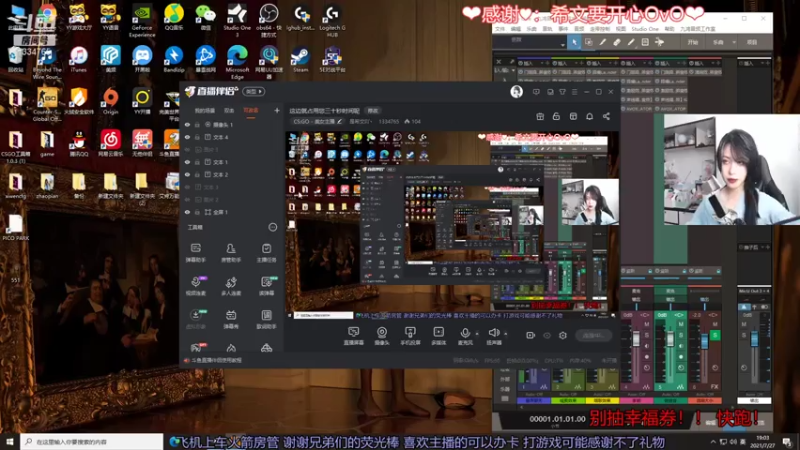The width and height of the screenshot is (800, 450).
Task: Open Studio One 项目 tab
Action: click(x=752, y=42)
